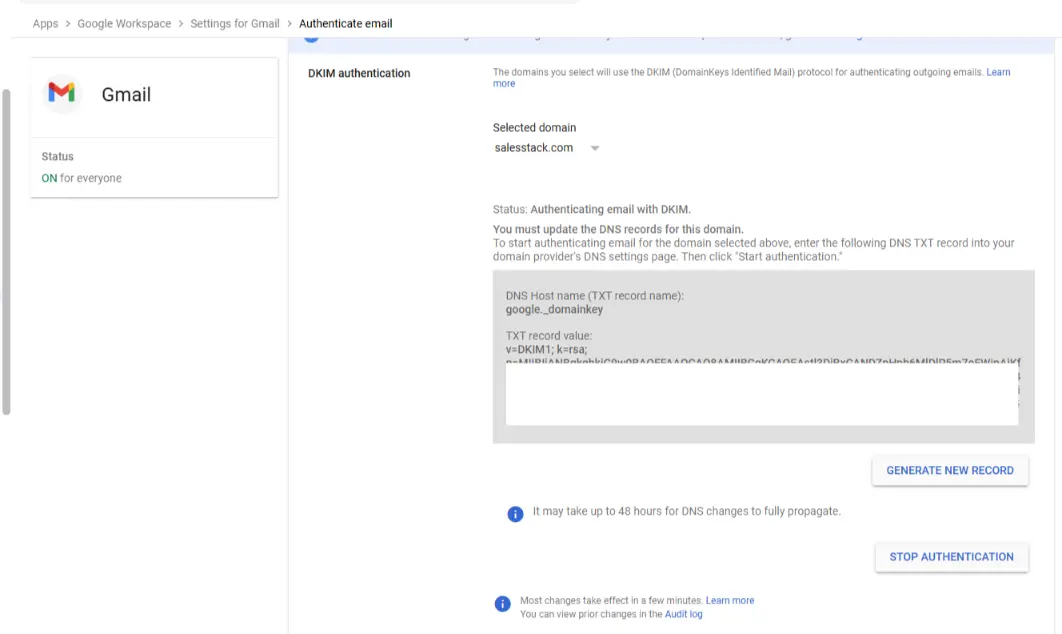Click info icon beside DNS propagate note
Screen dimensions: 1062x634
[x=515, y=514]
